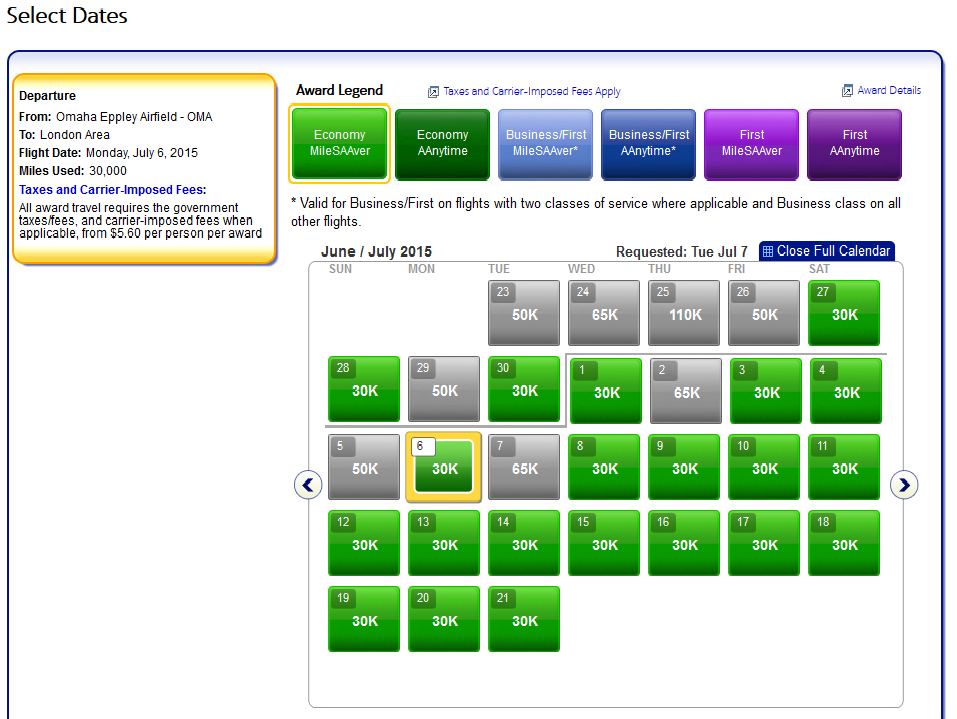
Task: Choose July 1 date tile
Action: click(606, 391)
